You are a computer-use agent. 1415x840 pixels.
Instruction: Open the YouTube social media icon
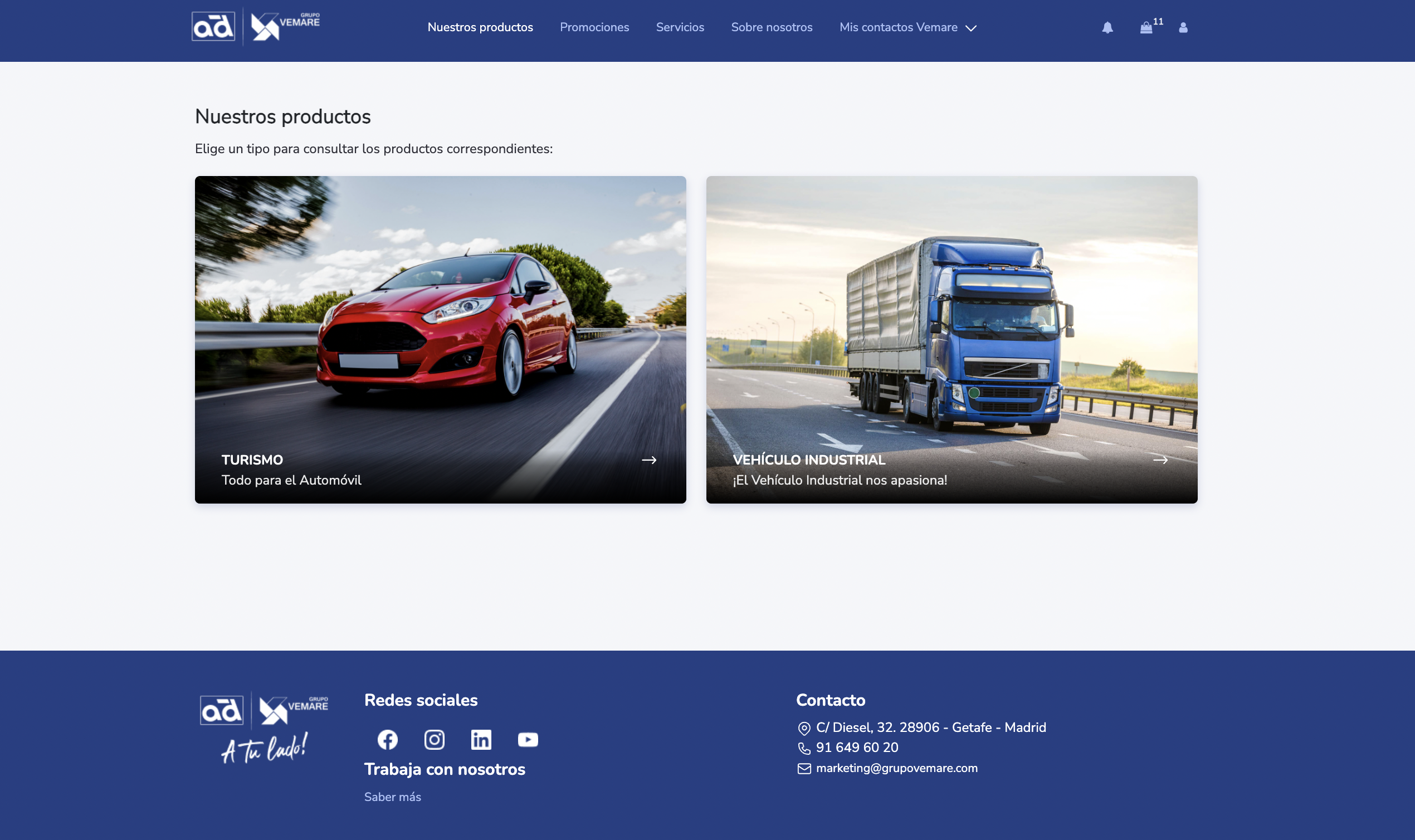(528, 740)
